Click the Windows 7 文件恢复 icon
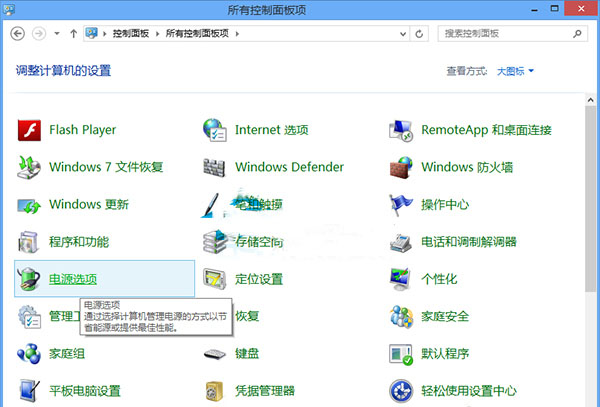600x407 pixels. pyautogui.click(x=29, y=167)
